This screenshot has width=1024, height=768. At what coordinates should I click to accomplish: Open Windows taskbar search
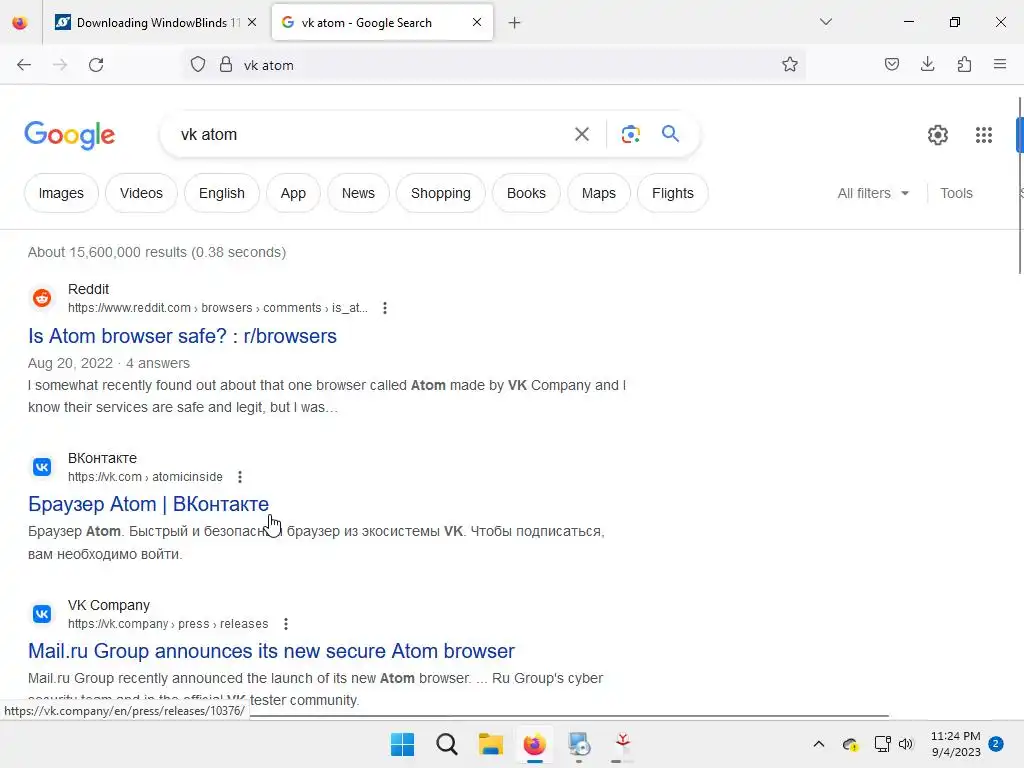pos(447,744)
